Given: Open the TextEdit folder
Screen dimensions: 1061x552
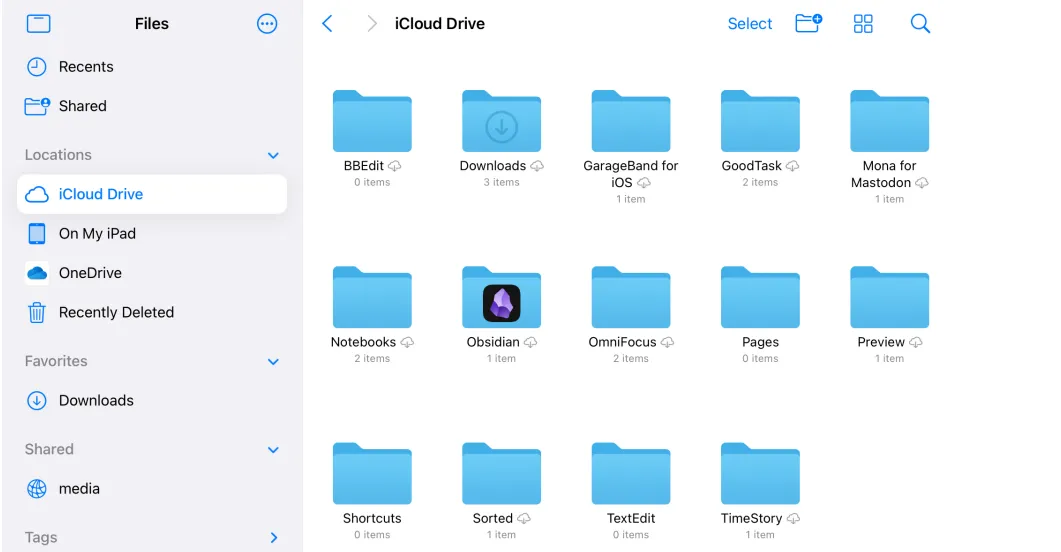Looking at the screenshot, I should (631, 474).
